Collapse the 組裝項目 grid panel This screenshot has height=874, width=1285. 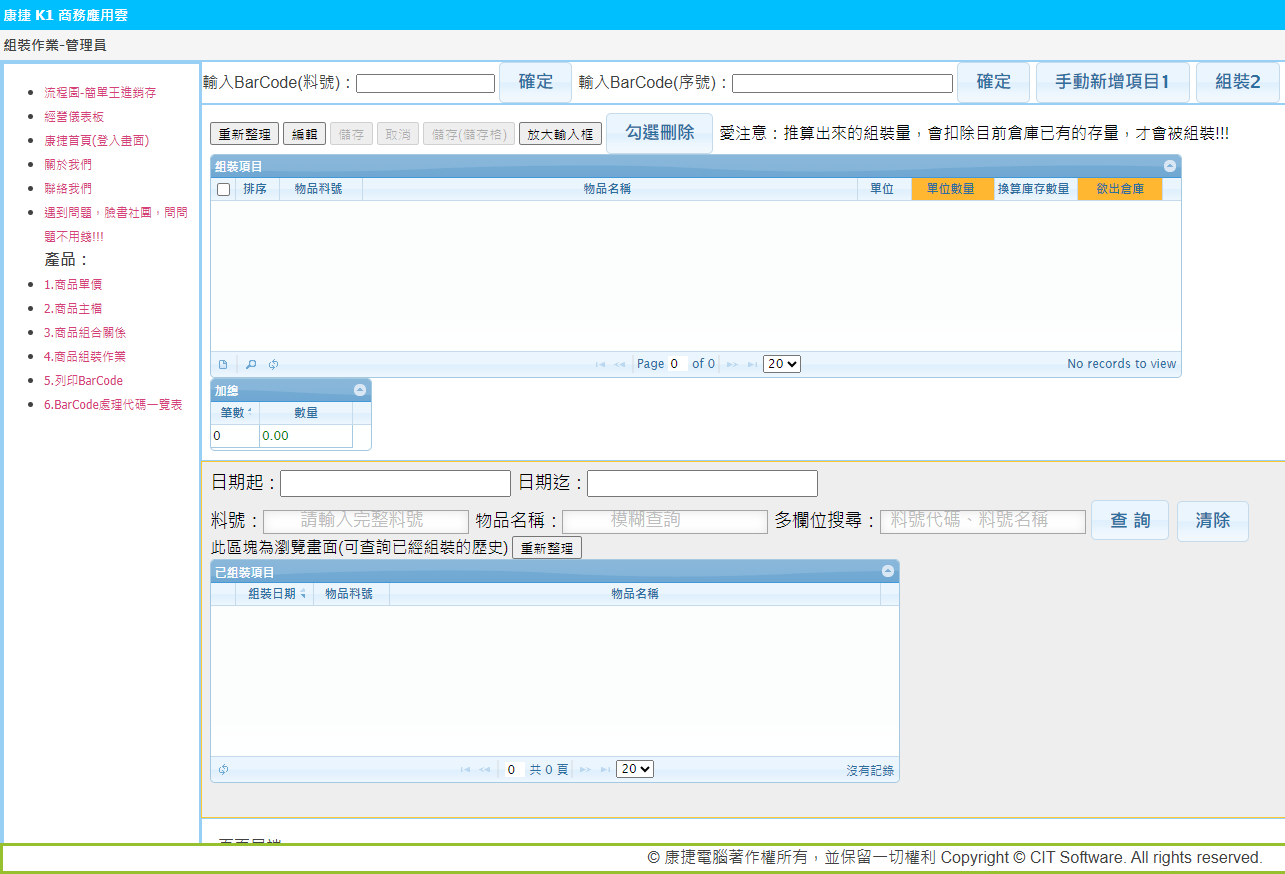tap(1169, 166)
